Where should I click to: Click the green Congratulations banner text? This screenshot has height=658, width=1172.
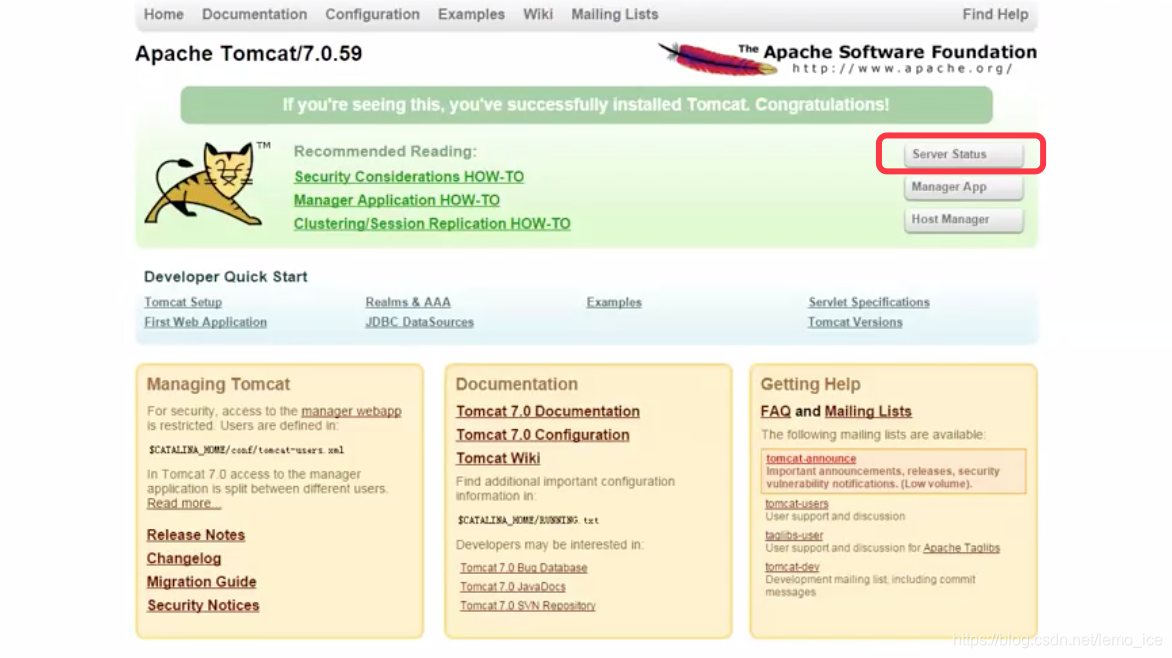(x=586, y=105)
